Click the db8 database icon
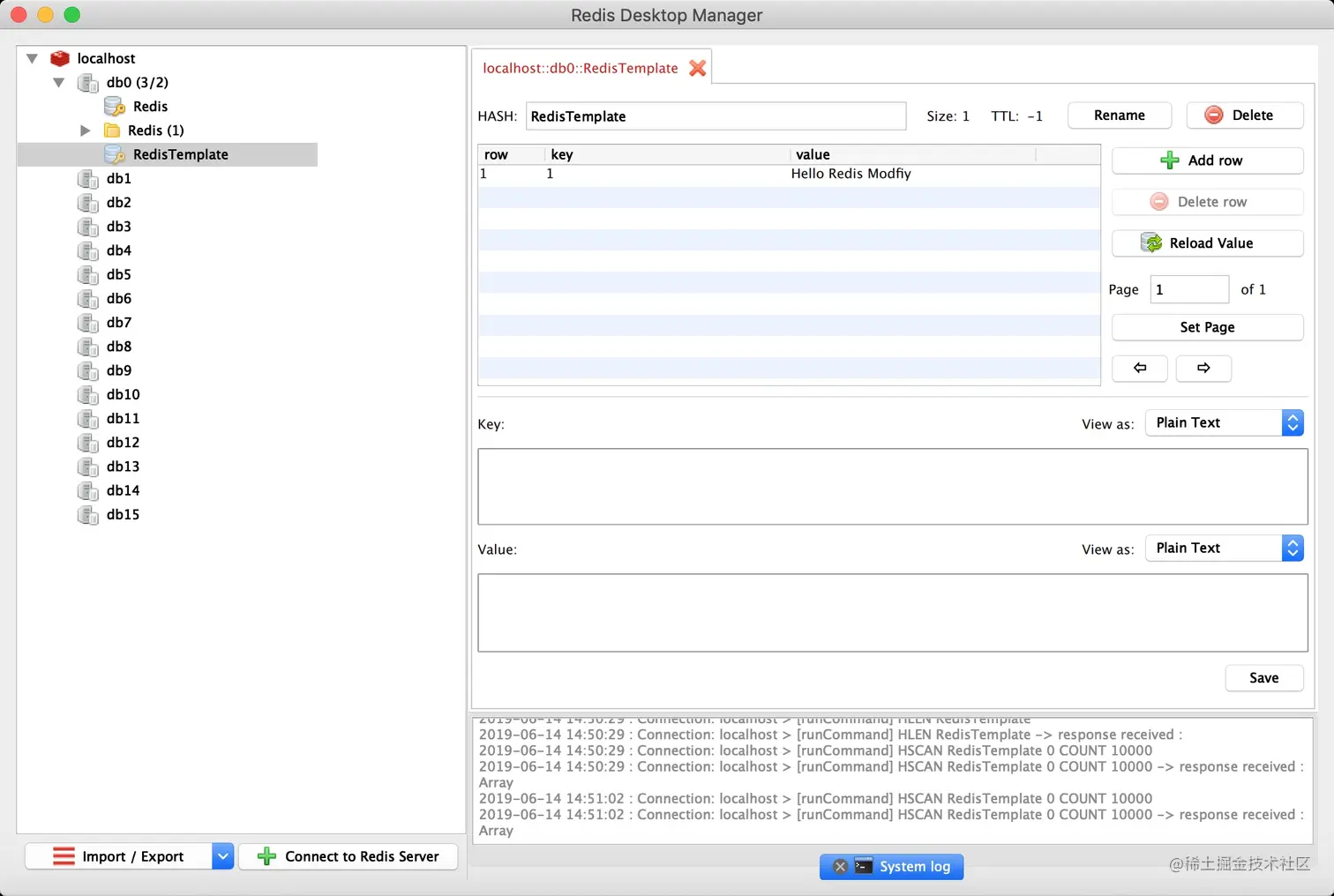 pos(88,347)
